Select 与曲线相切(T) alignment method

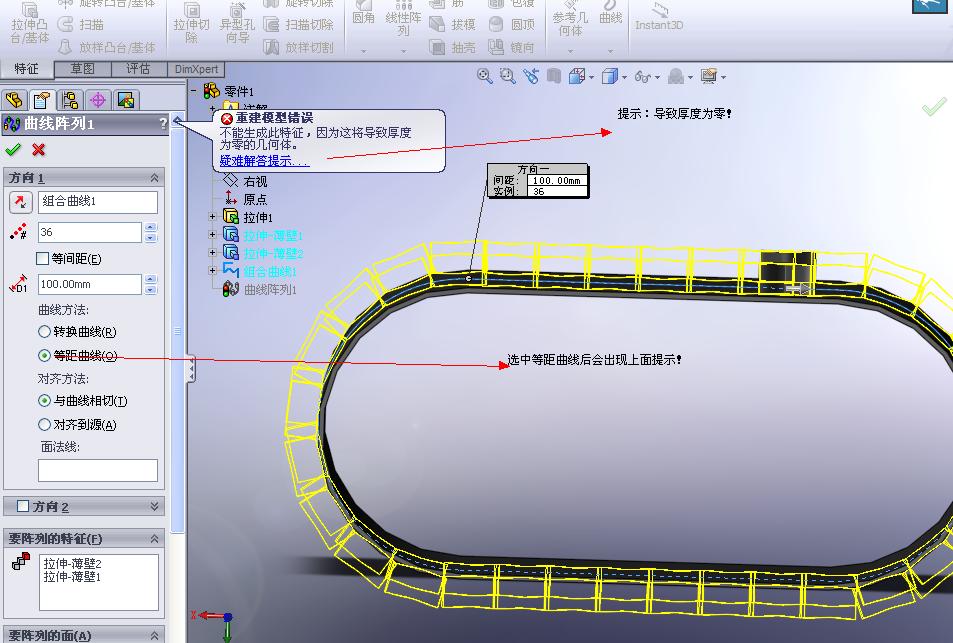click(x=44, y=401)
